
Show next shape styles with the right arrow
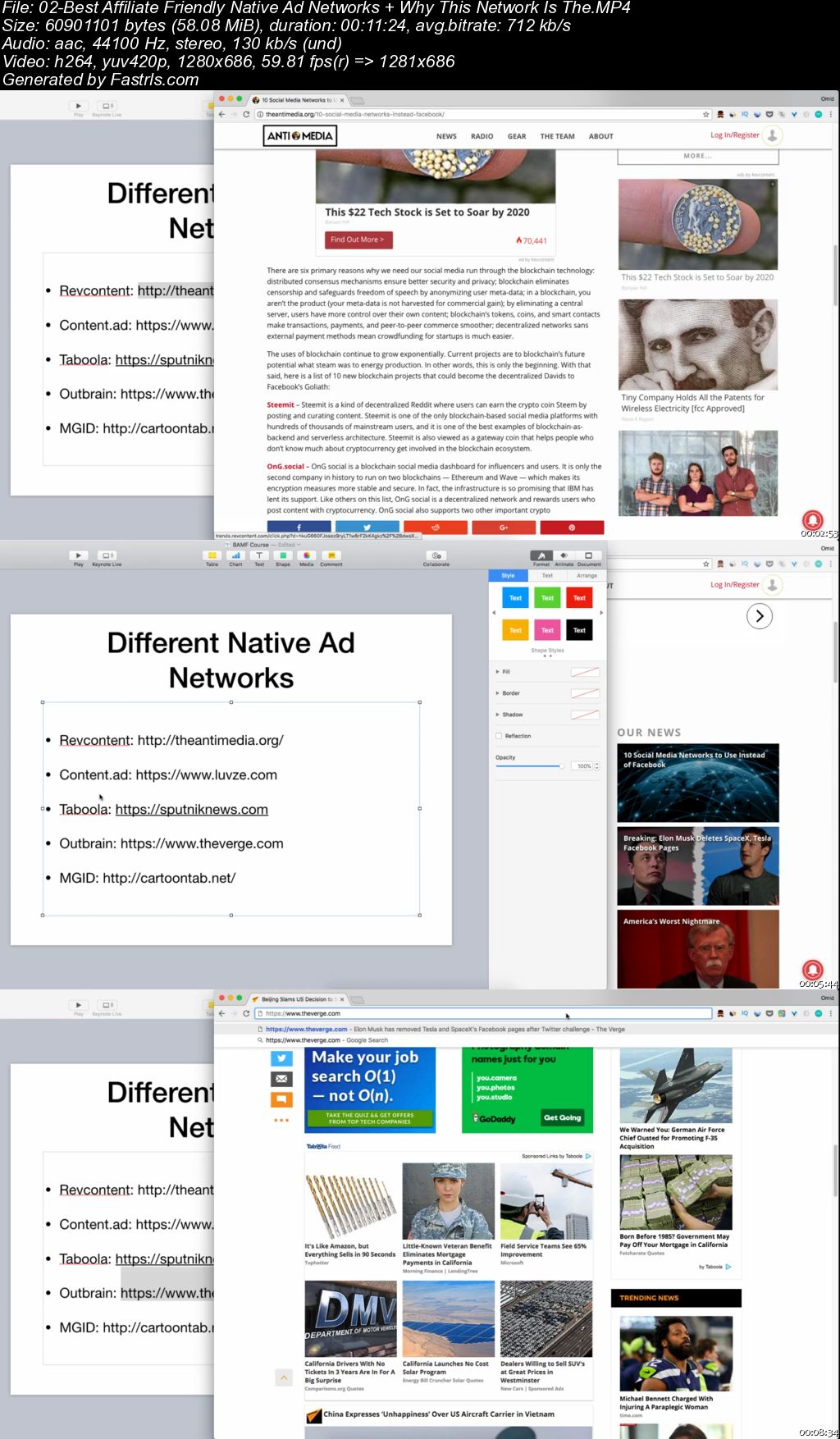[x=601, y=613]
